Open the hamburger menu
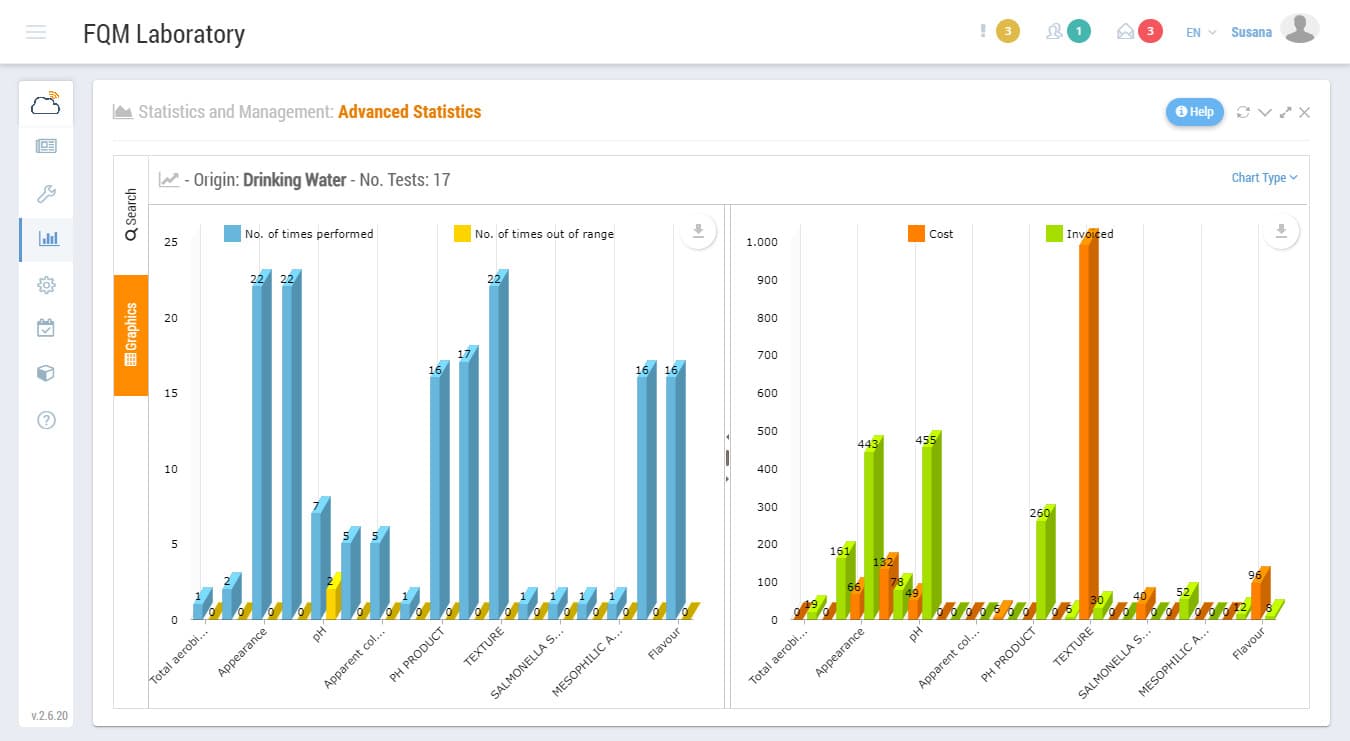 [x=36, y=32]
